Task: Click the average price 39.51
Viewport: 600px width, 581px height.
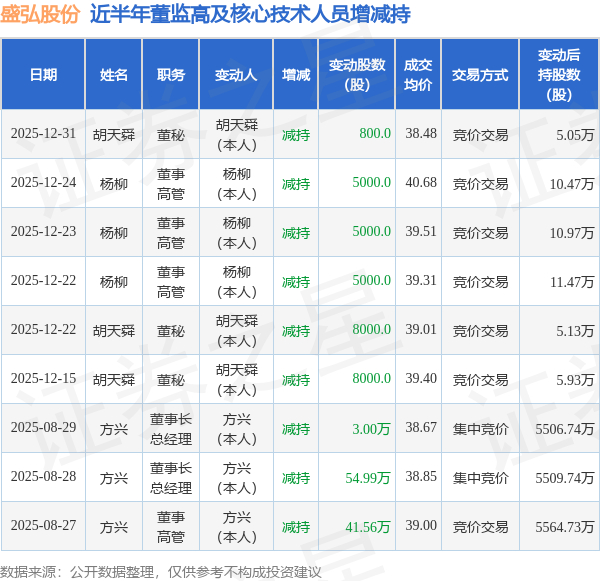Action: click(421, 232)
